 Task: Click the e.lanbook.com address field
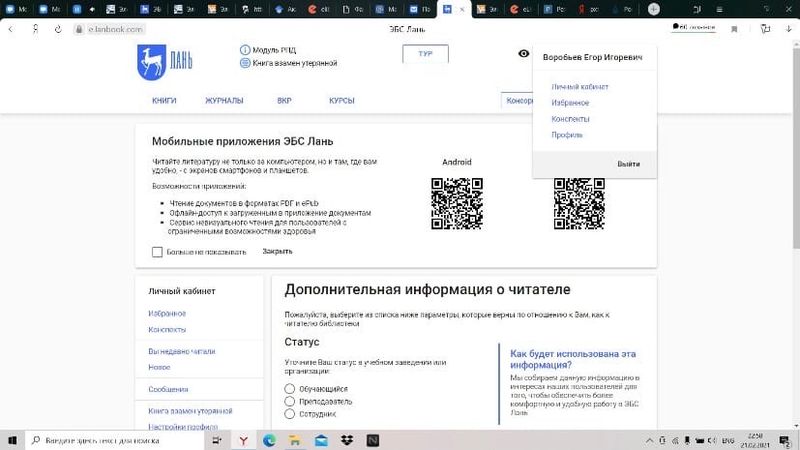coord(115,30)
